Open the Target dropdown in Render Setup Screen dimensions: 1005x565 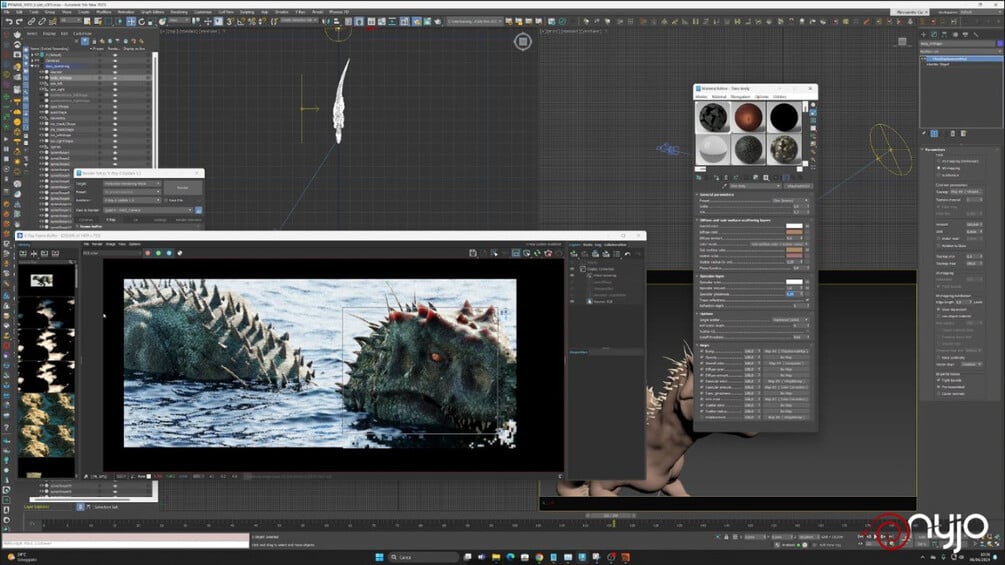click(x=132, y=184)
